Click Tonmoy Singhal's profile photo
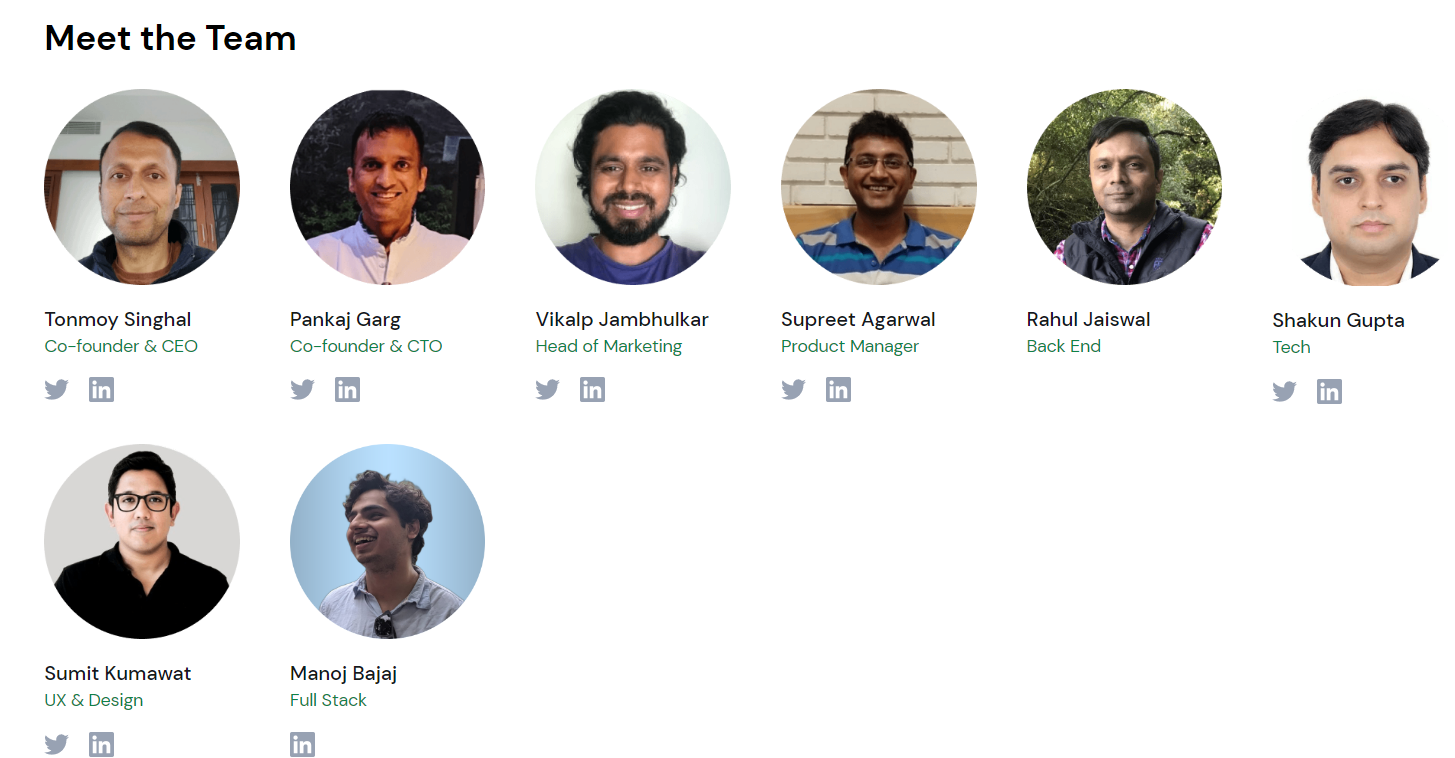This screenshot has height=758, width=1455. pos(141,187)
